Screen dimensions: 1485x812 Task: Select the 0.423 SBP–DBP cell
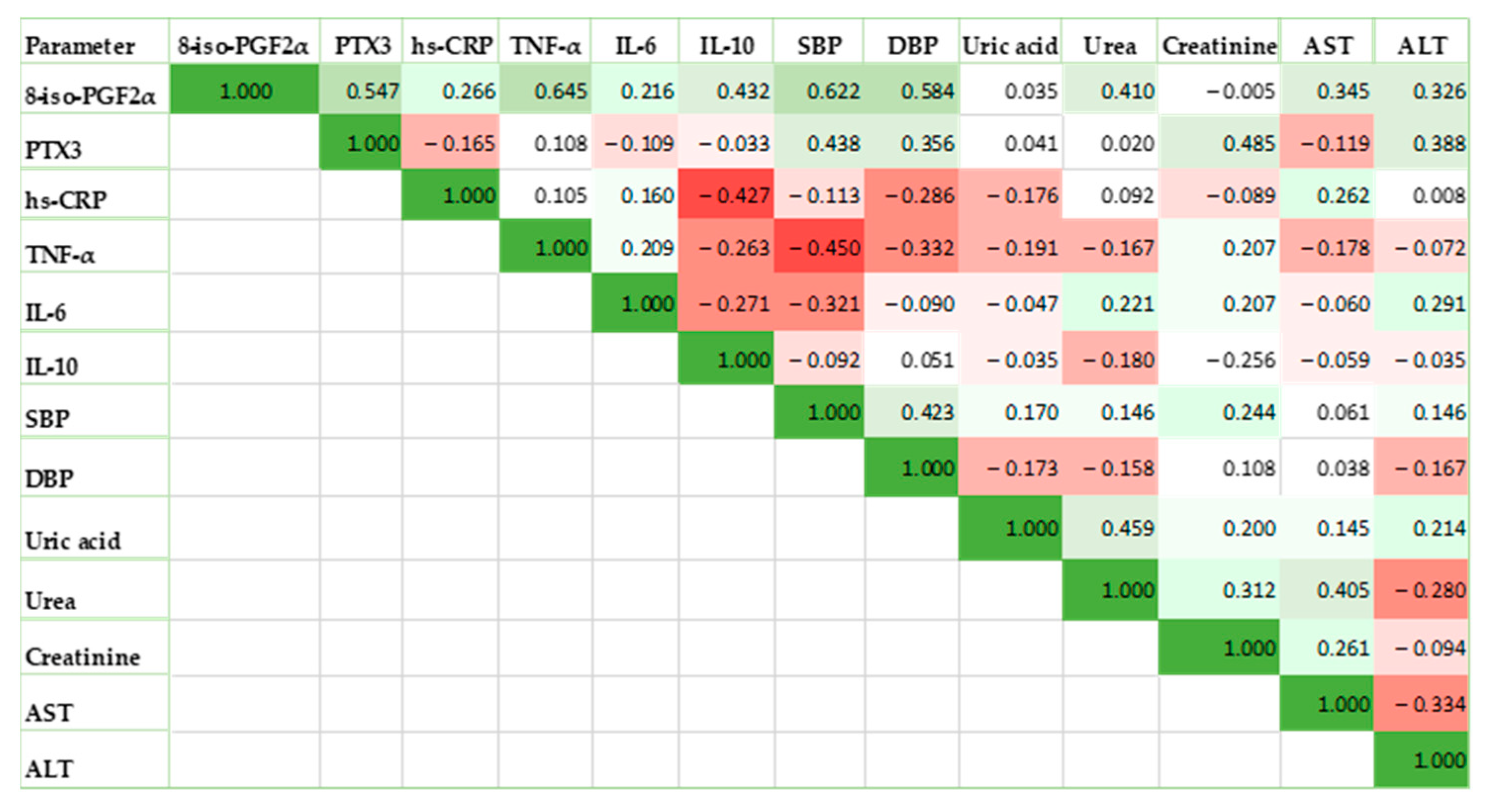click(911, 412)
